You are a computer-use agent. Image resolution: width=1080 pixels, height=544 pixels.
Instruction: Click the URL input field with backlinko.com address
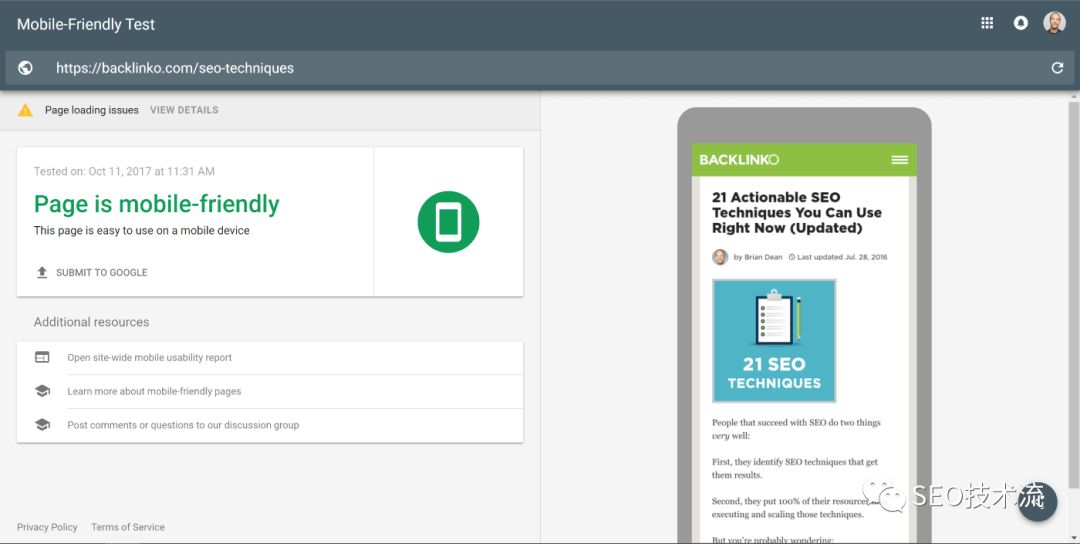pos(500,68)
